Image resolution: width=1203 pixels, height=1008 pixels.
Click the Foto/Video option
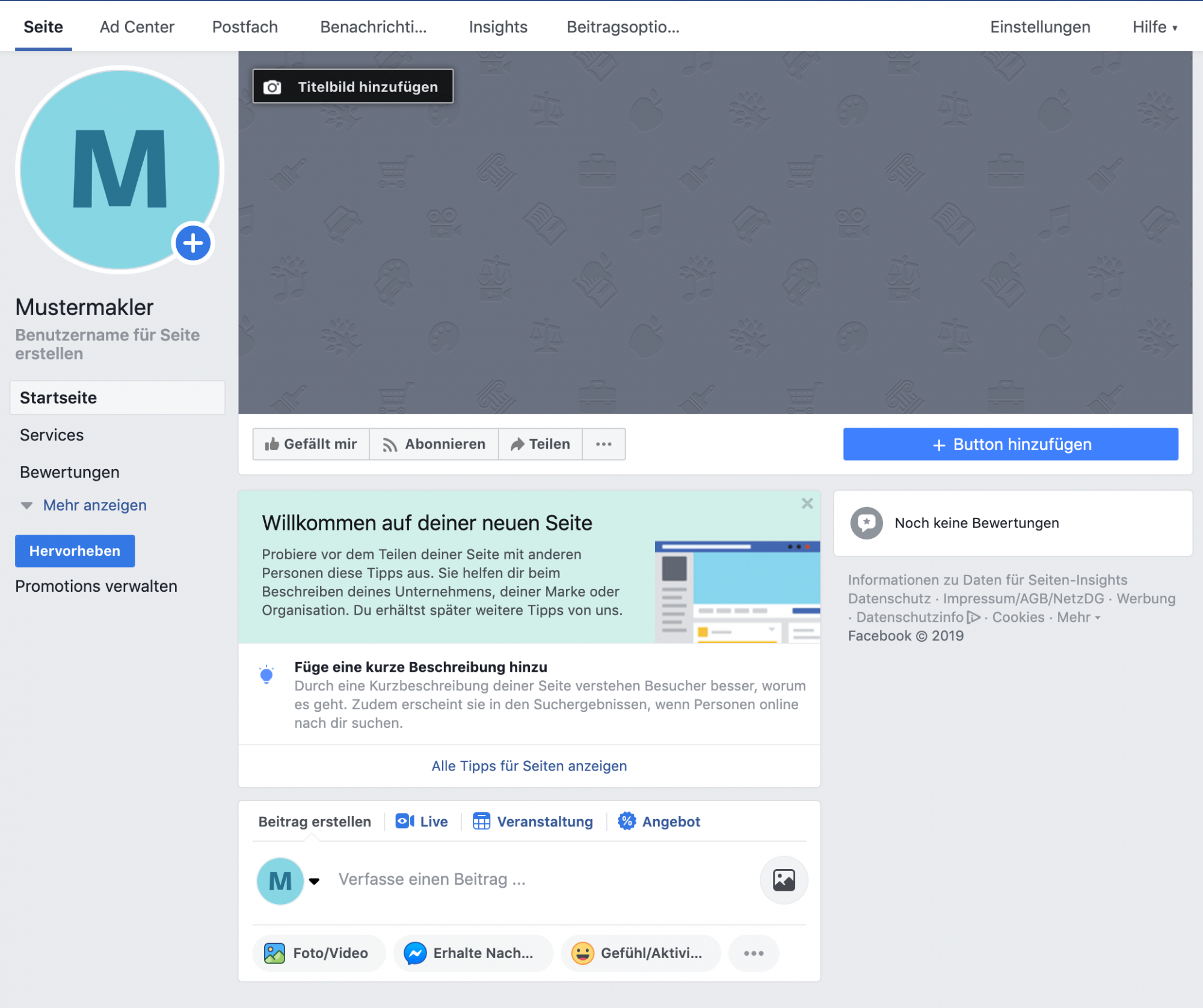pos(318,953)
